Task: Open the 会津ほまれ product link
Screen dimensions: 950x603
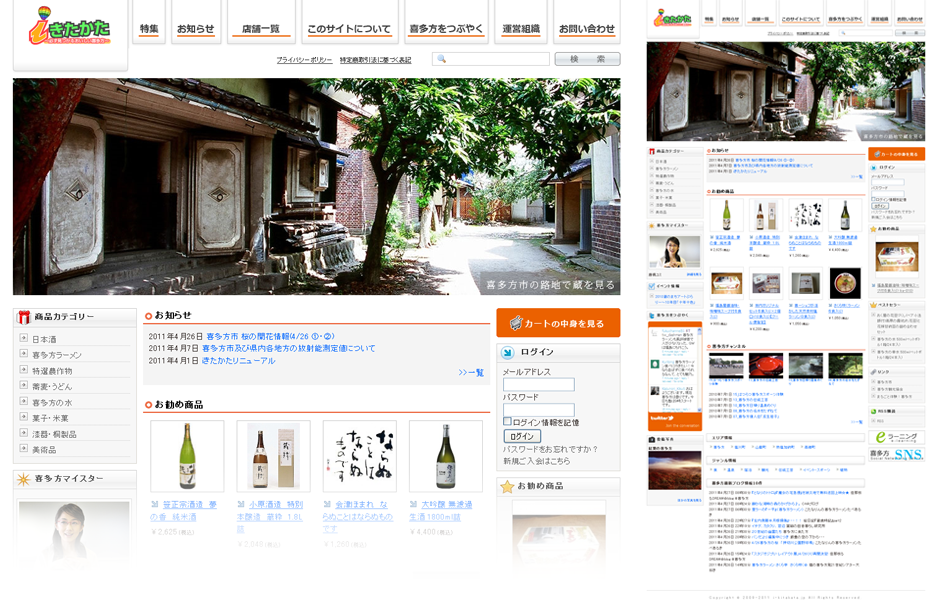Action: tap(358, 516)
